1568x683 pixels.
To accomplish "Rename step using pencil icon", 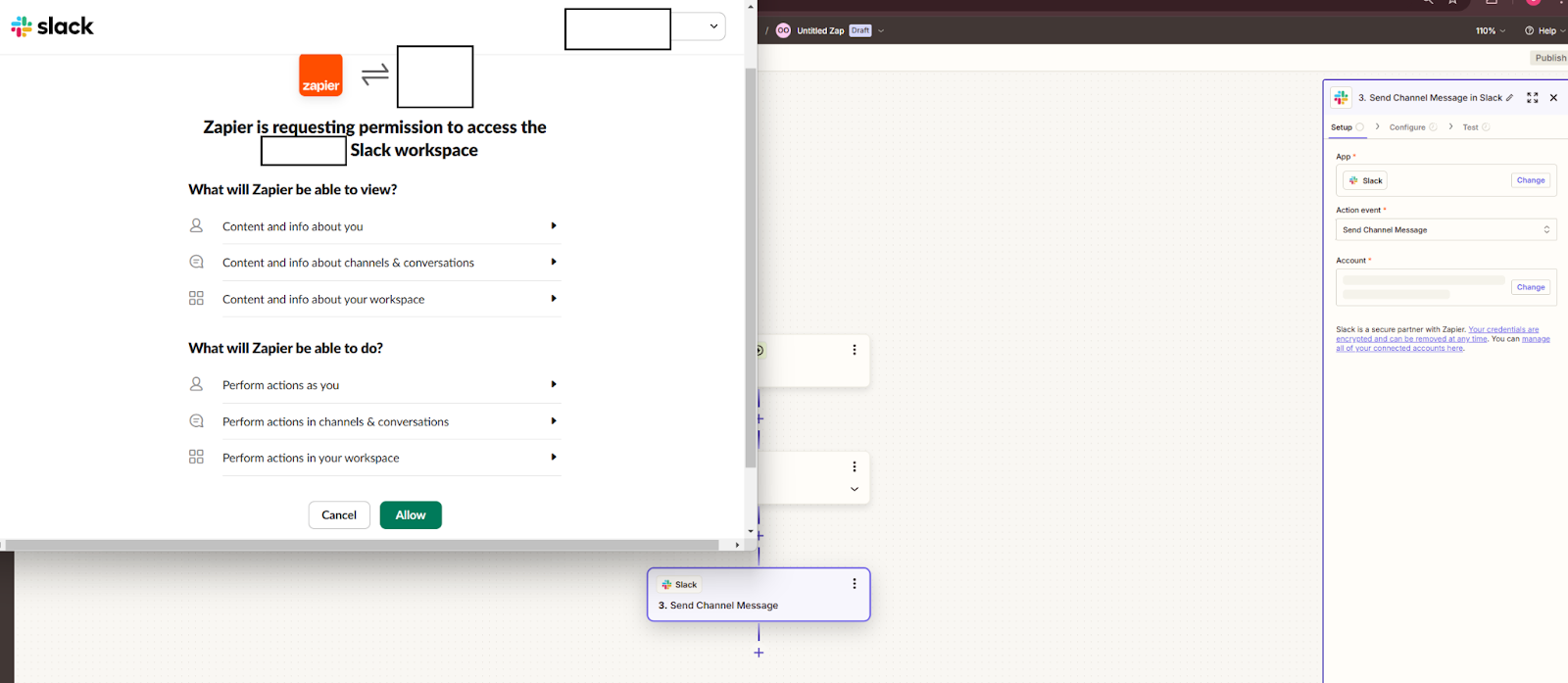I will [1509, 98].
